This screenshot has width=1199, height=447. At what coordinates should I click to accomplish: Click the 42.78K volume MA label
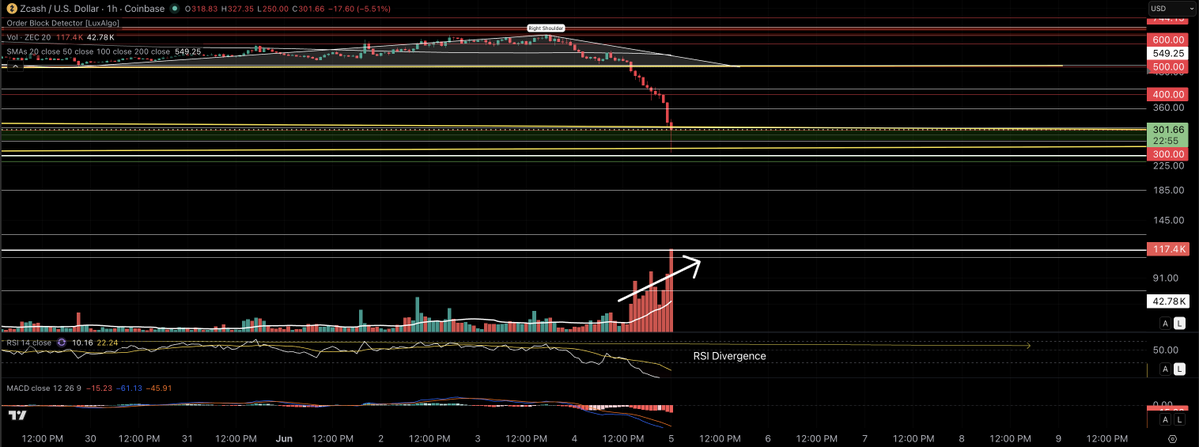point(1170,301)
